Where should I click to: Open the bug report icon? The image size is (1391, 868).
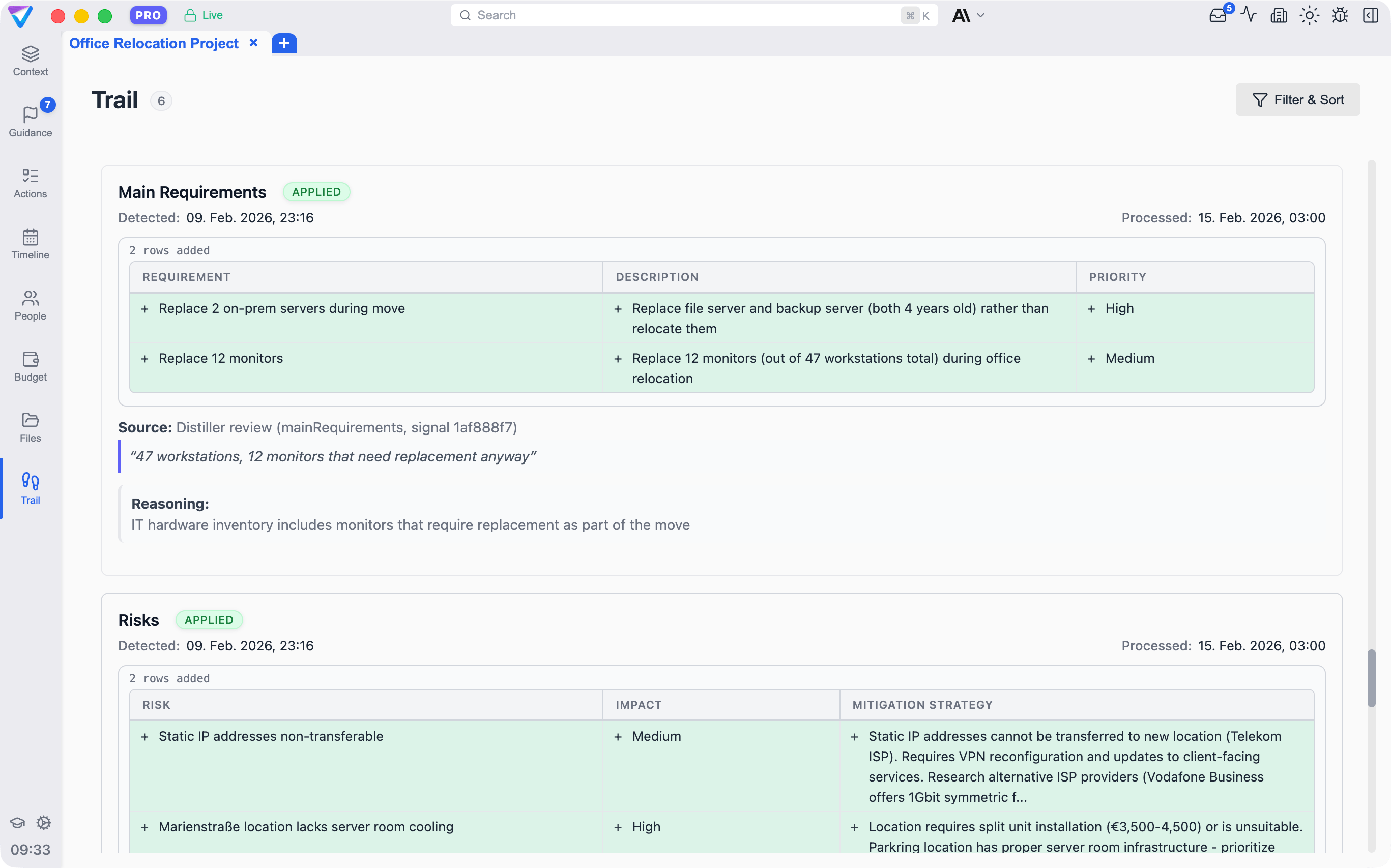(1339, 15)
